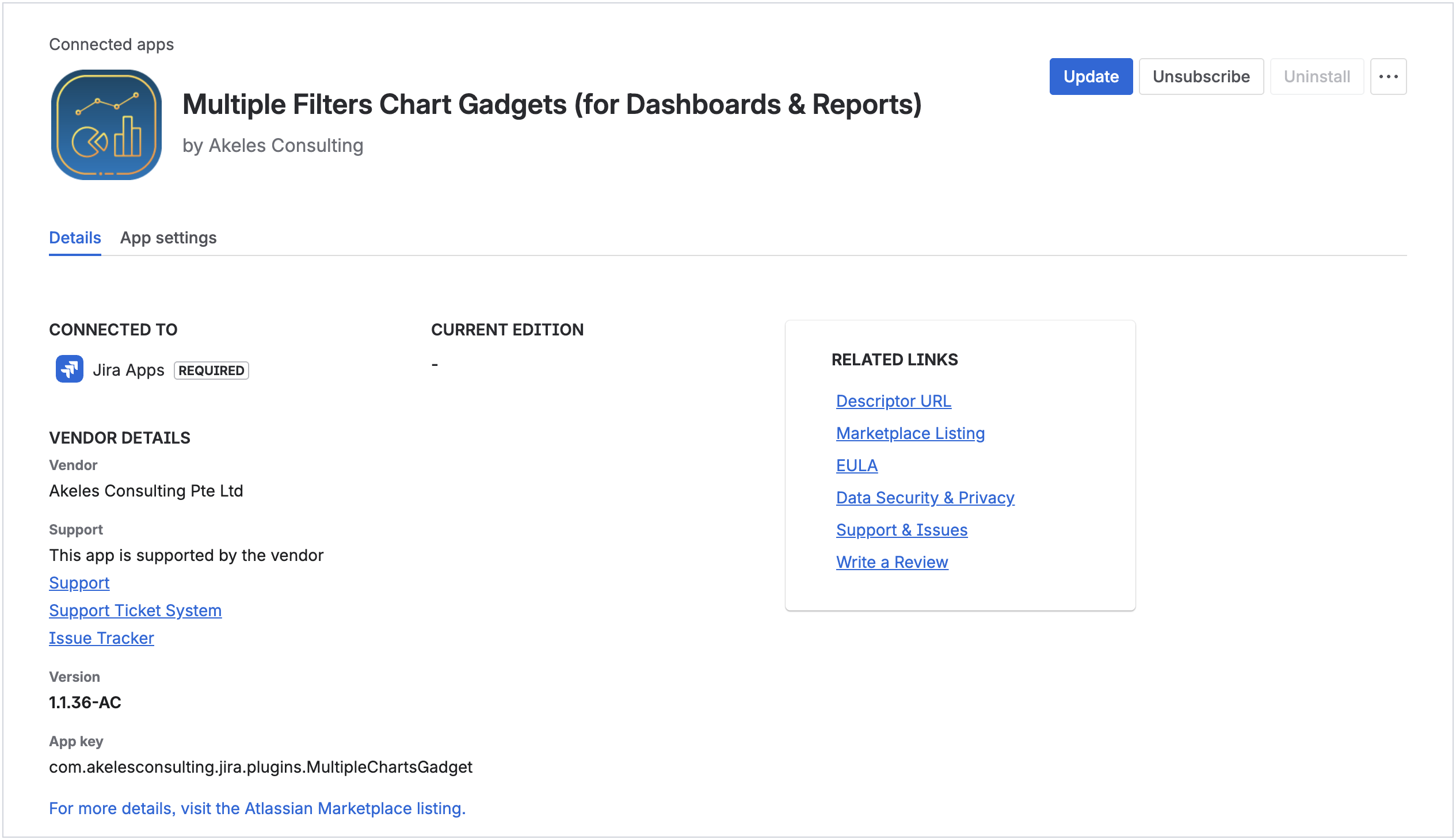Click the Version field label
The height and width of the screenshot is (840, 1456).
[x=74, y=677]
